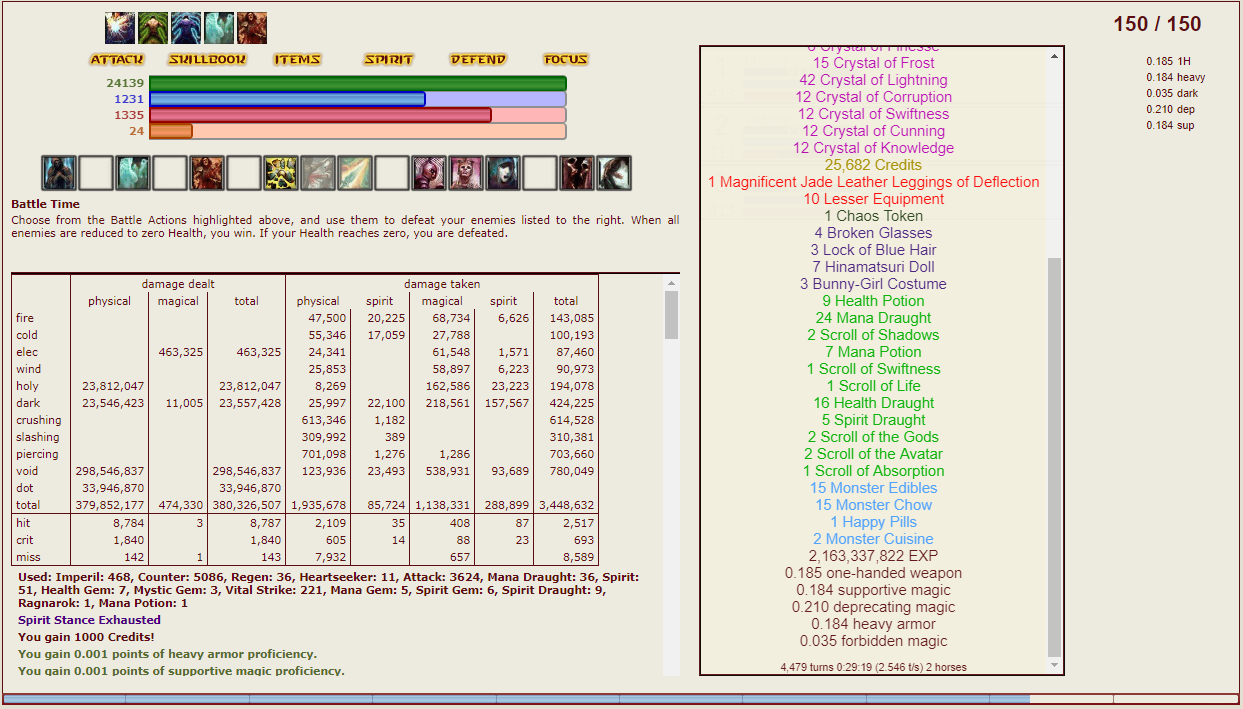Screen dimensions: 1243x709
Task: Select '7 Hinamatsuri Doll' line
Action: click(x=873, y=267)
